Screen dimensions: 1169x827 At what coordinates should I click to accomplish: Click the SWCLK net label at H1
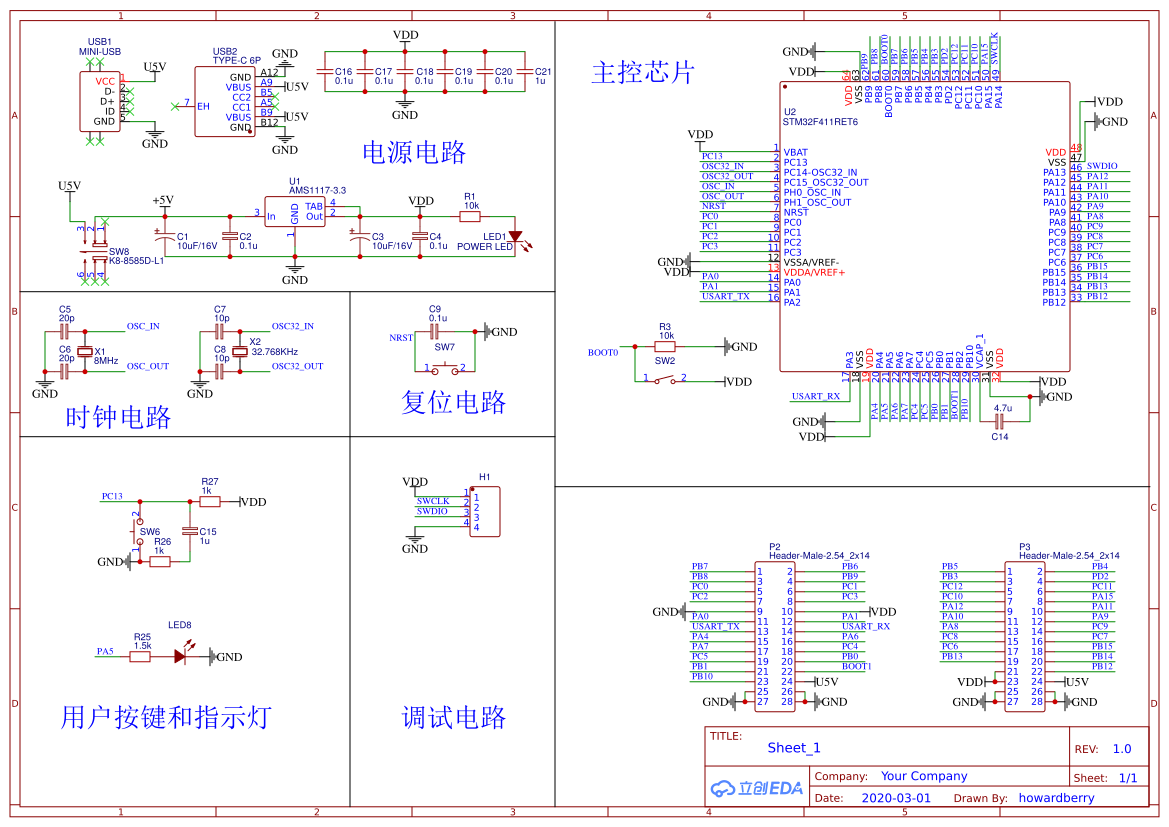pyautogui.click(x=432, y=502)
